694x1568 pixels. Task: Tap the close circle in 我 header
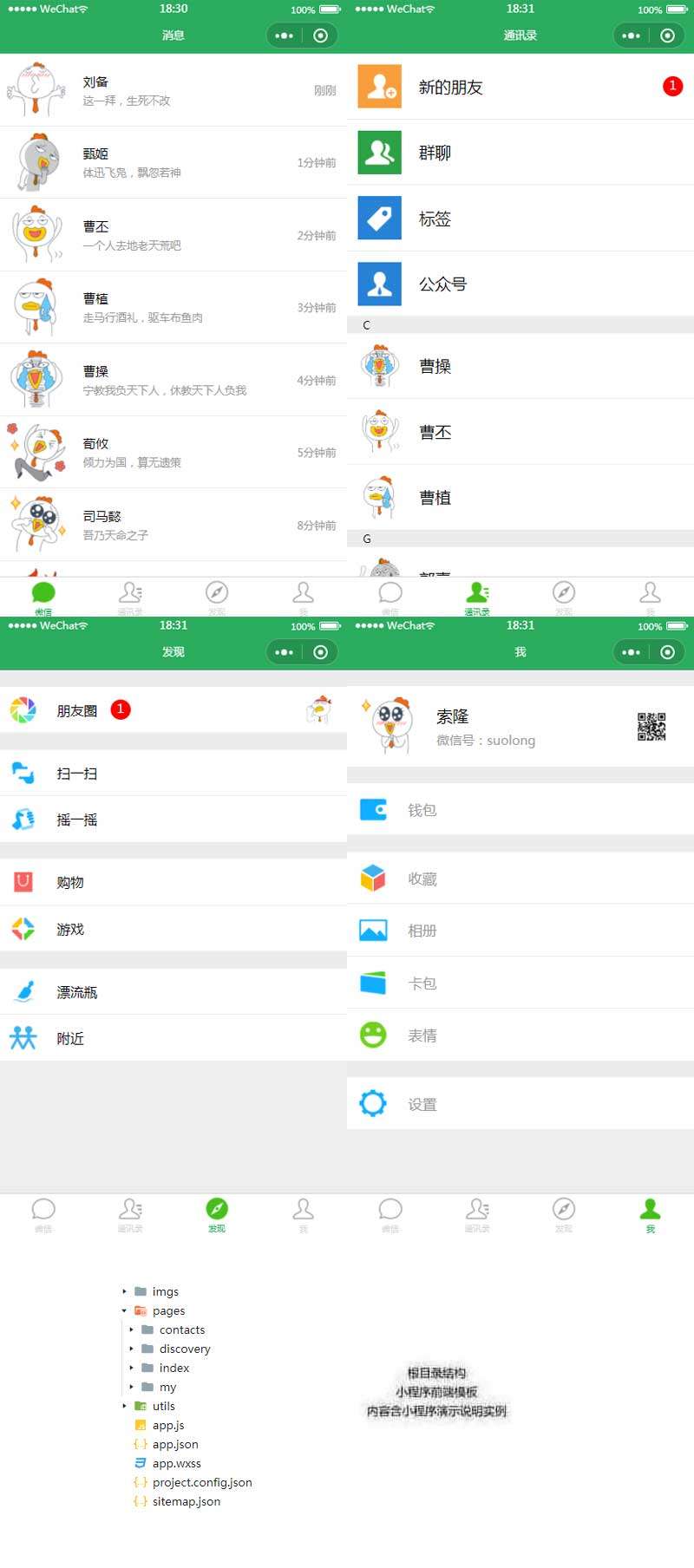pyautogui.click(x=667, y=652)
